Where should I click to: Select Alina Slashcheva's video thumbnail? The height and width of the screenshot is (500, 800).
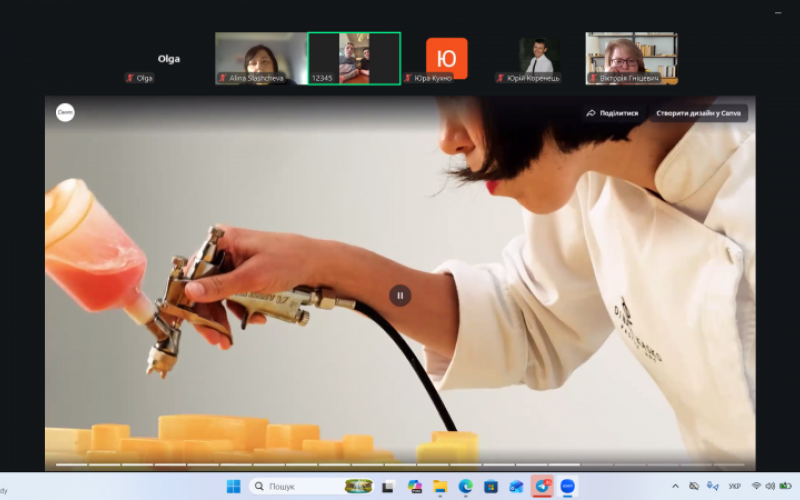coord(261,57)
